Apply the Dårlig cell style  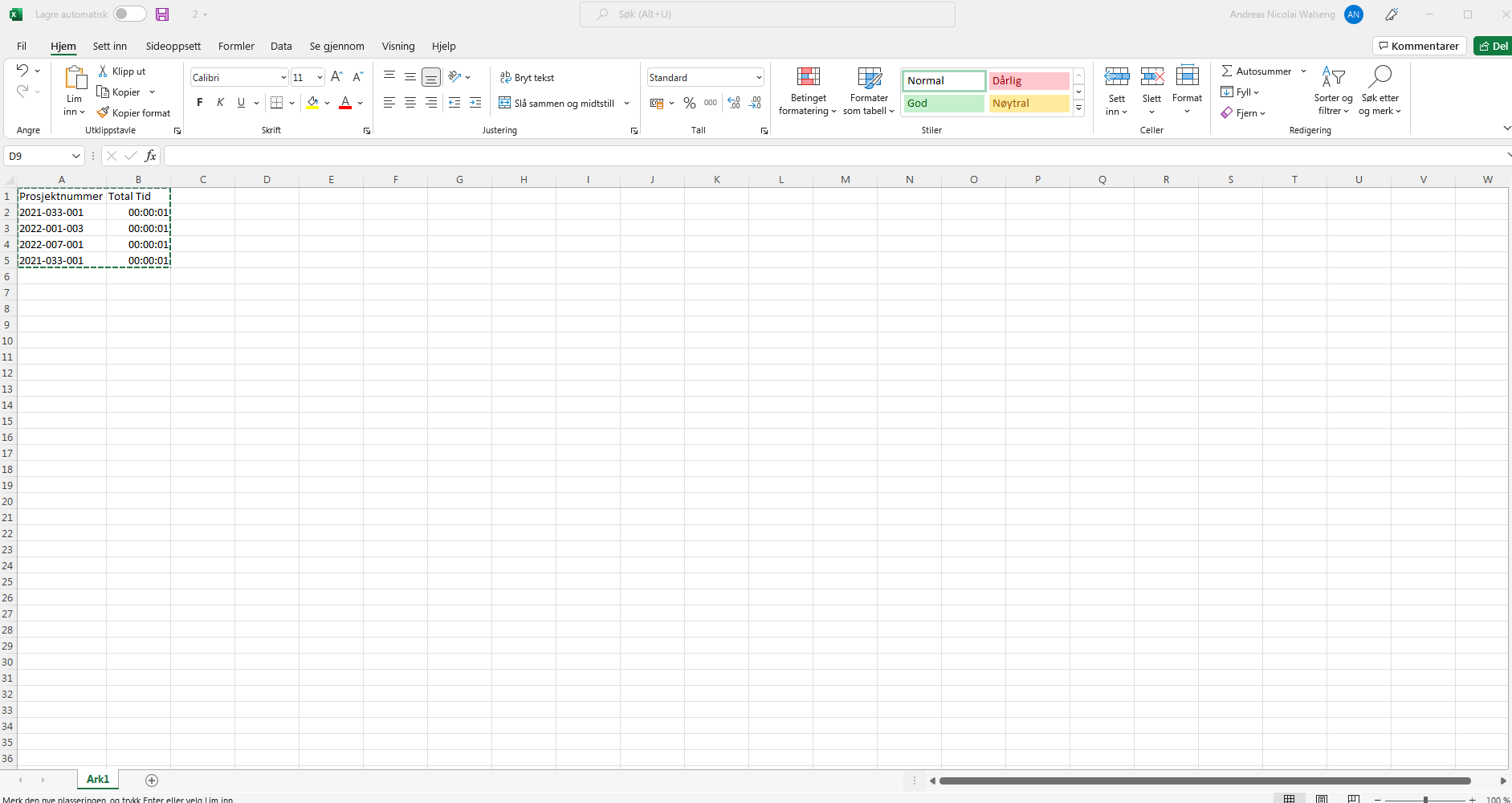(1029, 80)
